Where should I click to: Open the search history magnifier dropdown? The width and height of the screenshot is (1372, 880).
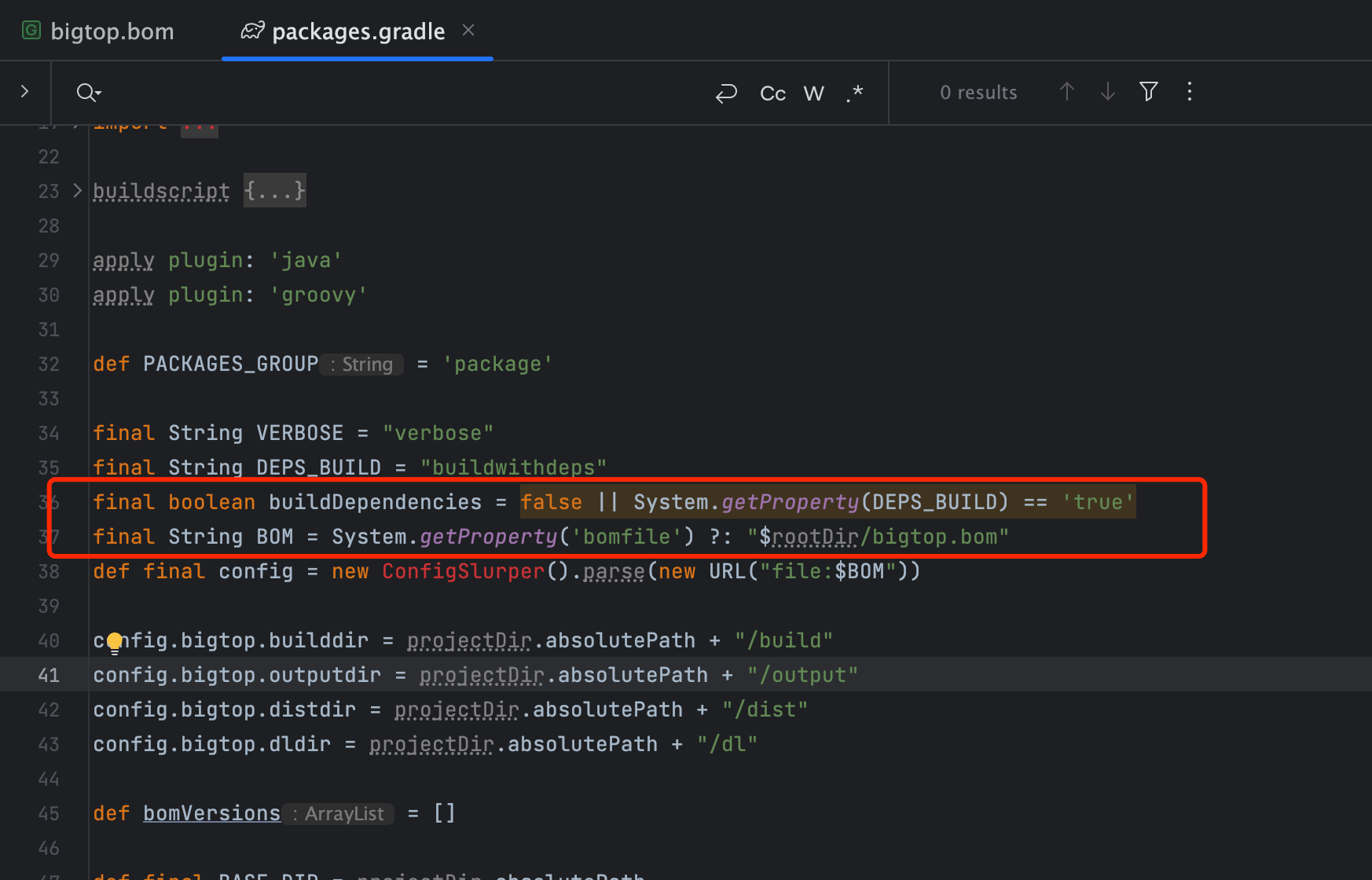tap(89, 93)
